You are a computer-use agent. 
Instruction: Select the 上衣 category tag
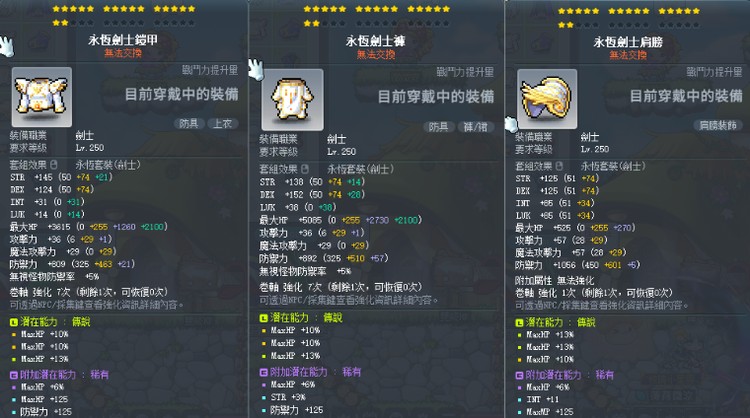point(222,124)
